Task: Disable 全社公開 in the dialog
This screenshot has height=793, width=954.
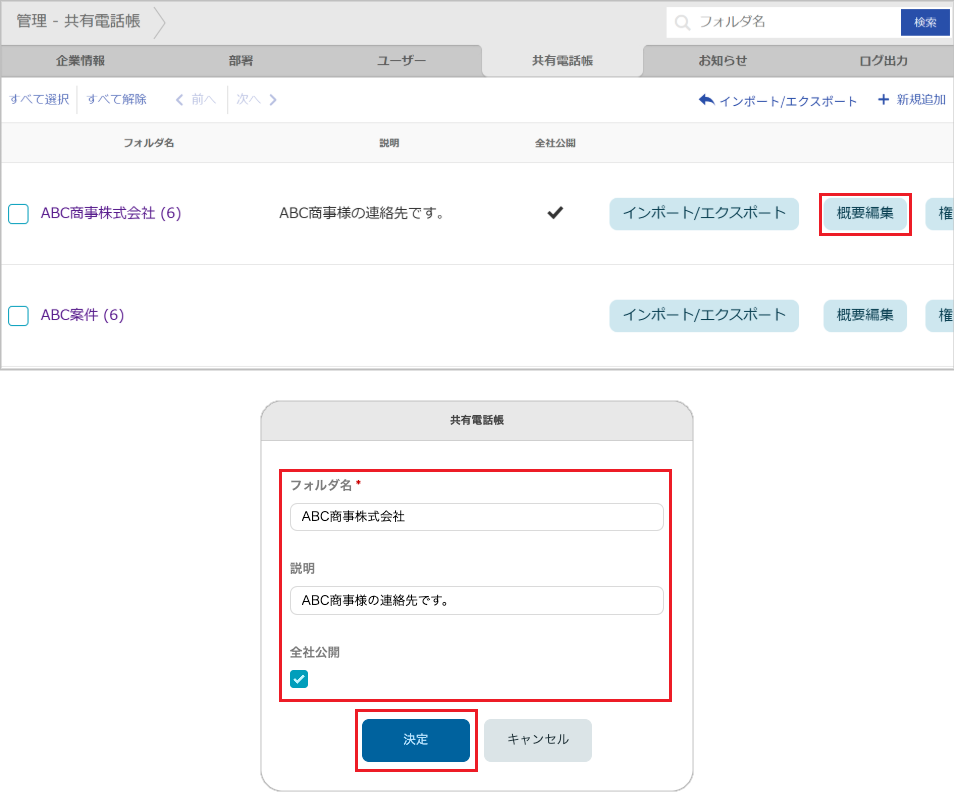Action: tap(299, 677)
